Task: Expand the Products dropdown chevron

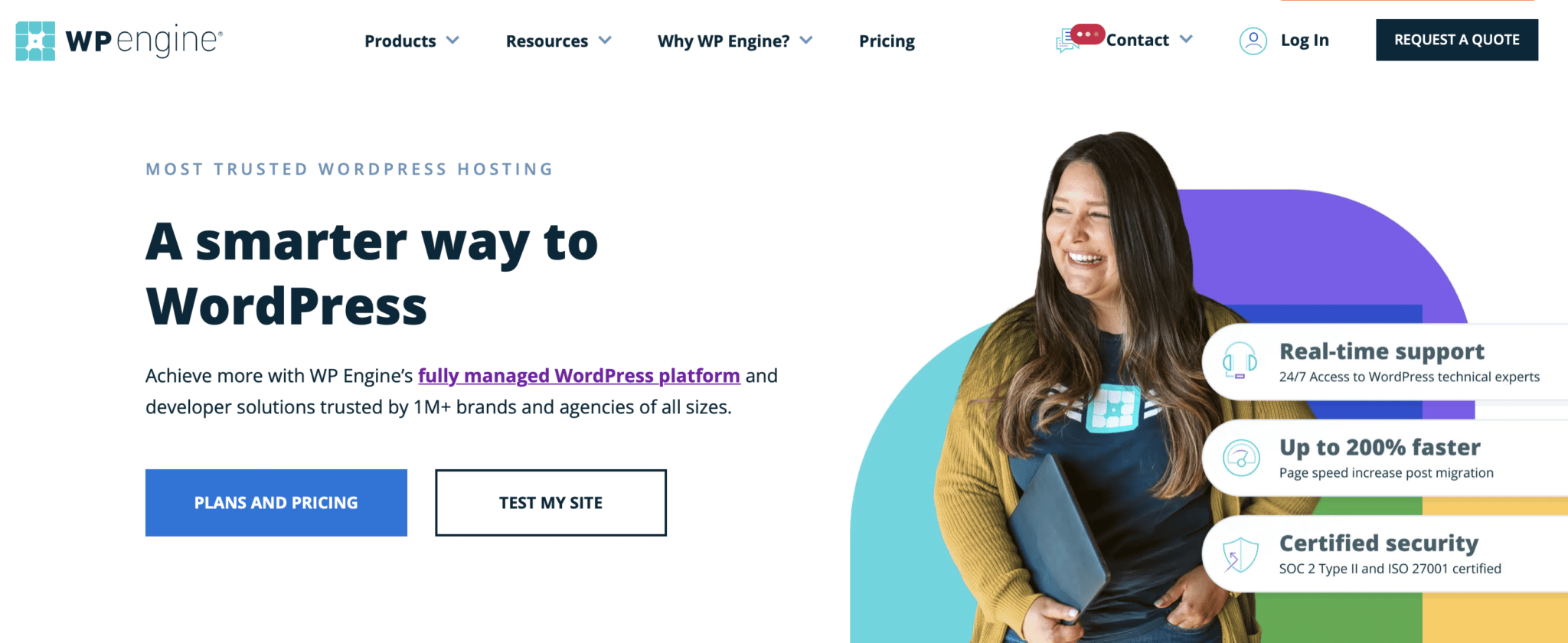Action: pos(452,40)
